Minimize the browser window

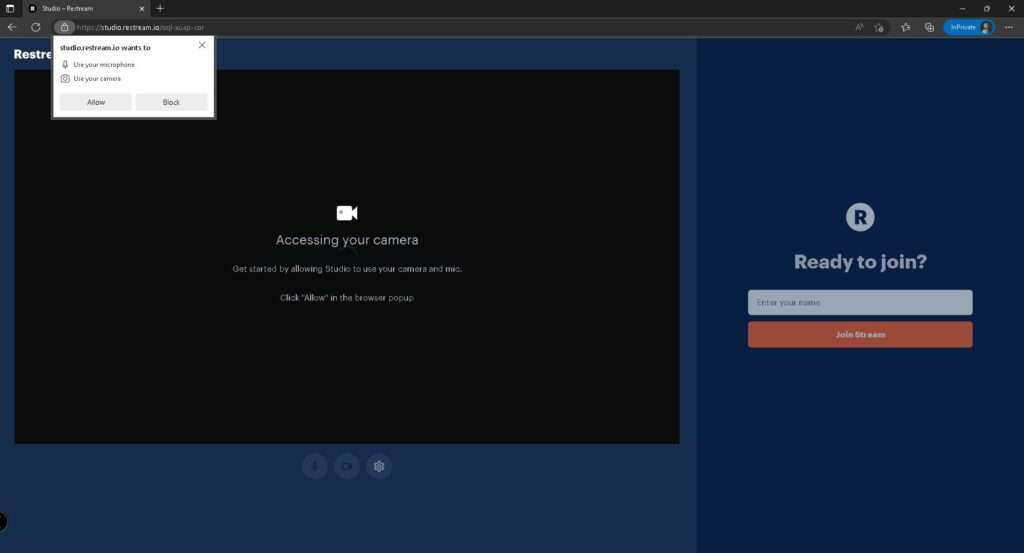click(x=962, y=8)
